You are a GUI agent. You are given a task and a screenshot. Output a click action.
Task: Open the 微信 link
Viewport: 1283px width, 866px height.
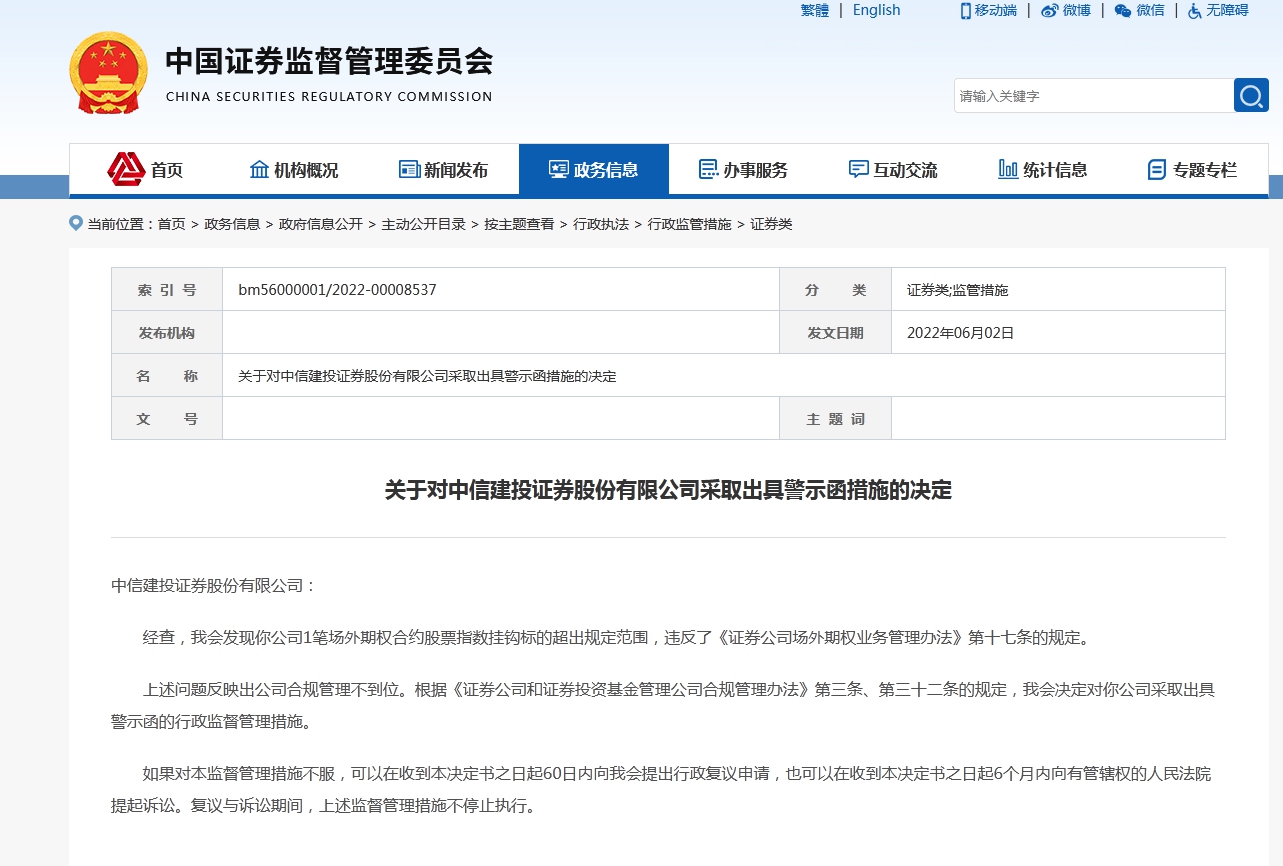tap(1151, 10)
